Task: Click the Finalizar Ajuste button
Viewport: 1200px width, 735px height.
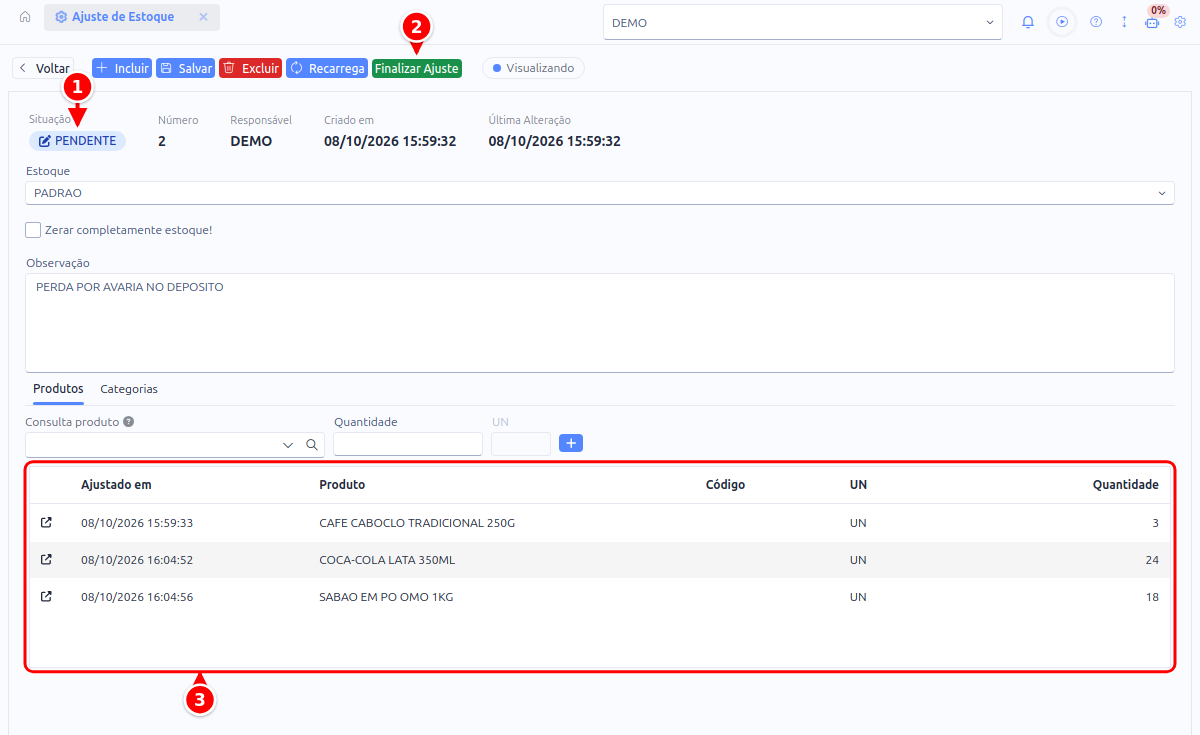Action: coord(417,68)
